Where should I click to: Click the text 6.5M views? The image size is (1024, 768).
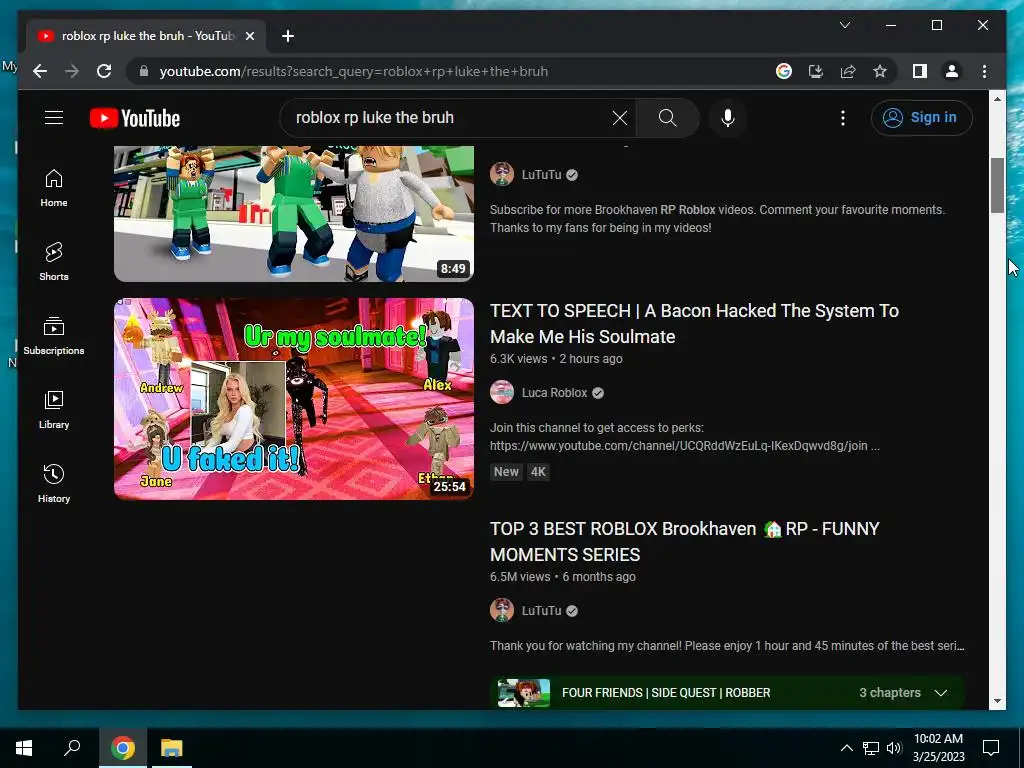tap(520, 577)
